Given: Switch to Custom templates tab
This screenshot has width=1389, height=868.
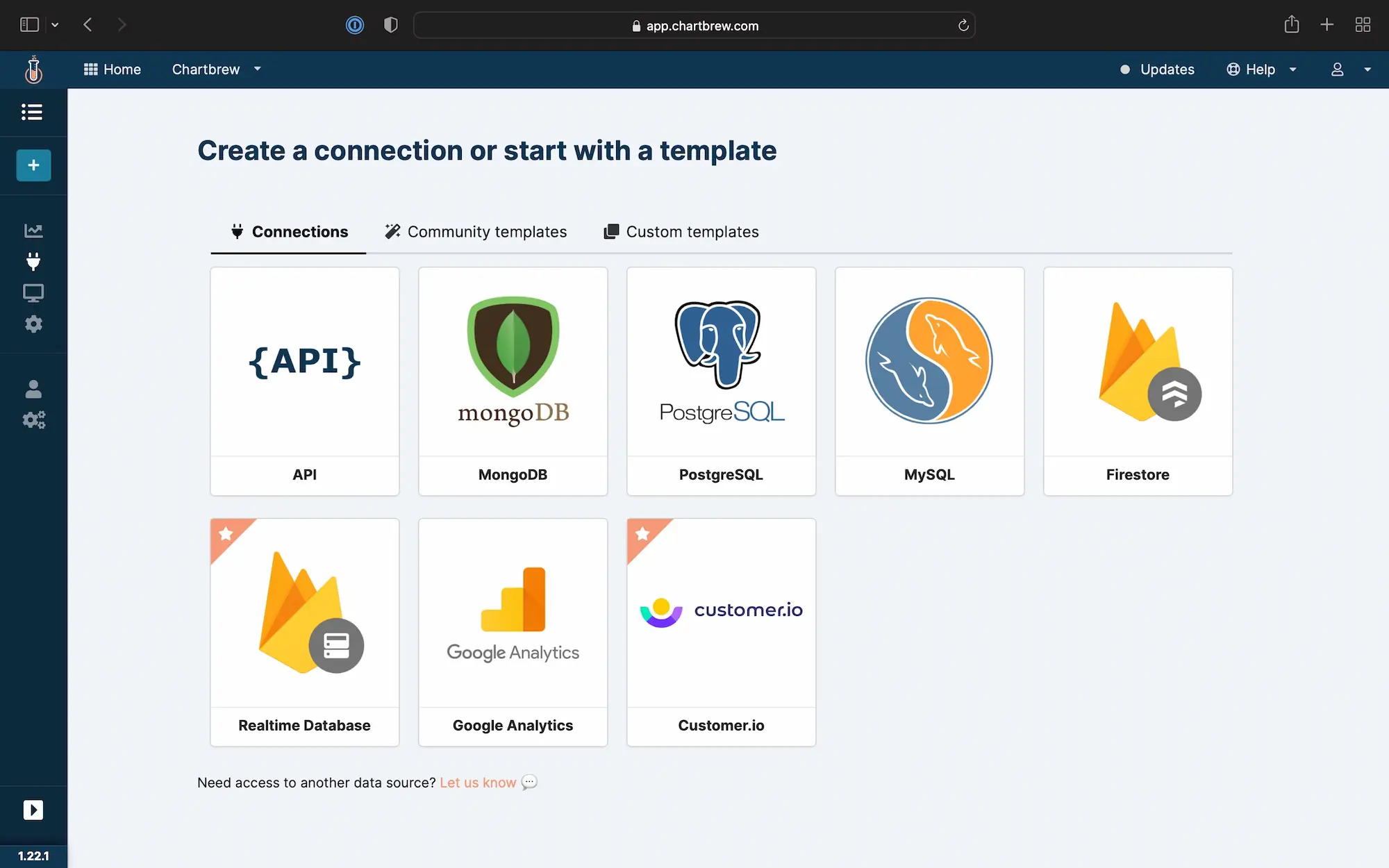Looking at the screenshot, I should pyautogui.click(x=681, y=232).
